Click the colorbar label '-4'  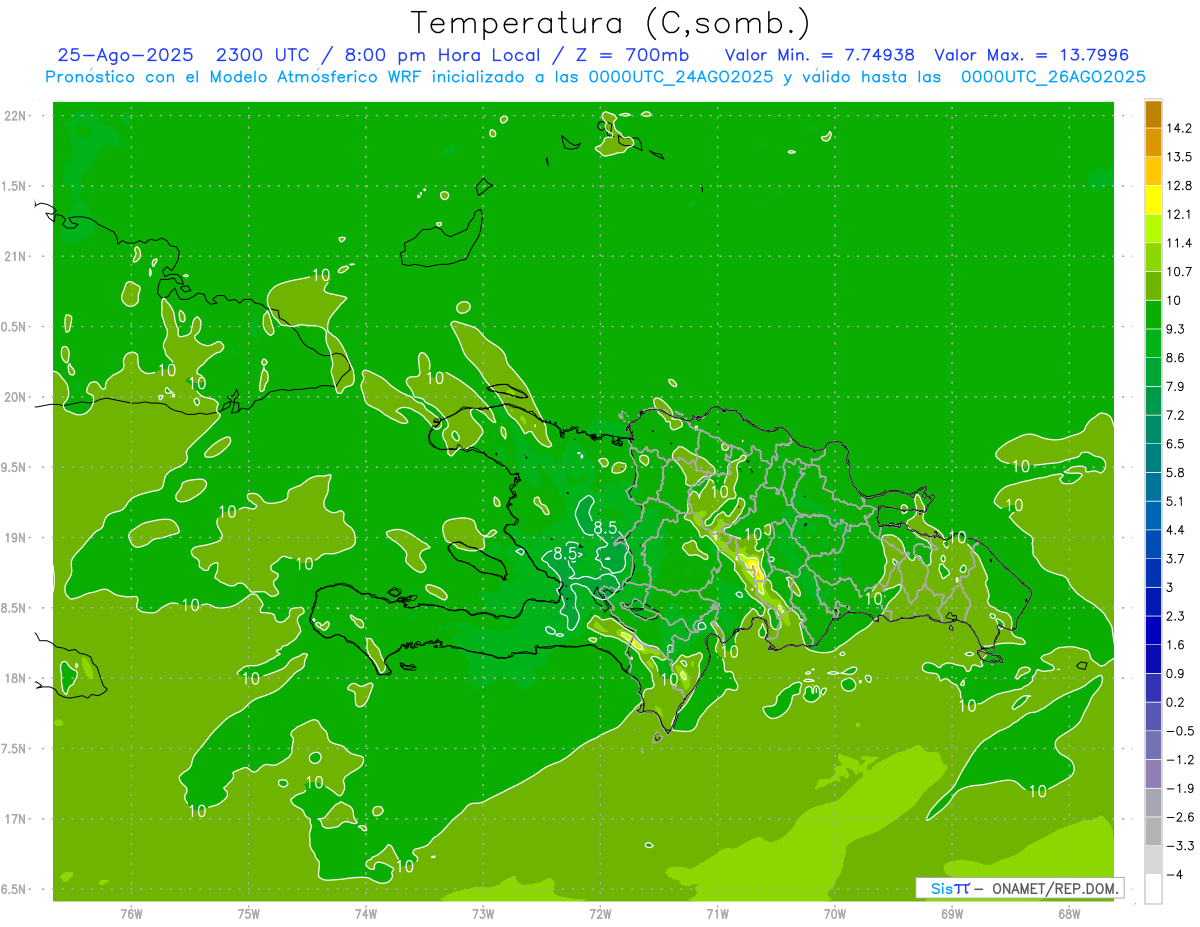[x=1173, y=875]
